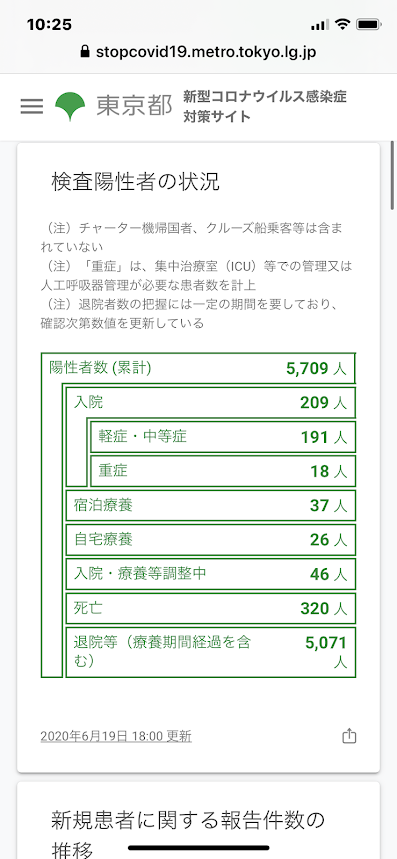Tap the 10:25 clock in the status bar
The image size is (397, 859).
pos(49,25)
